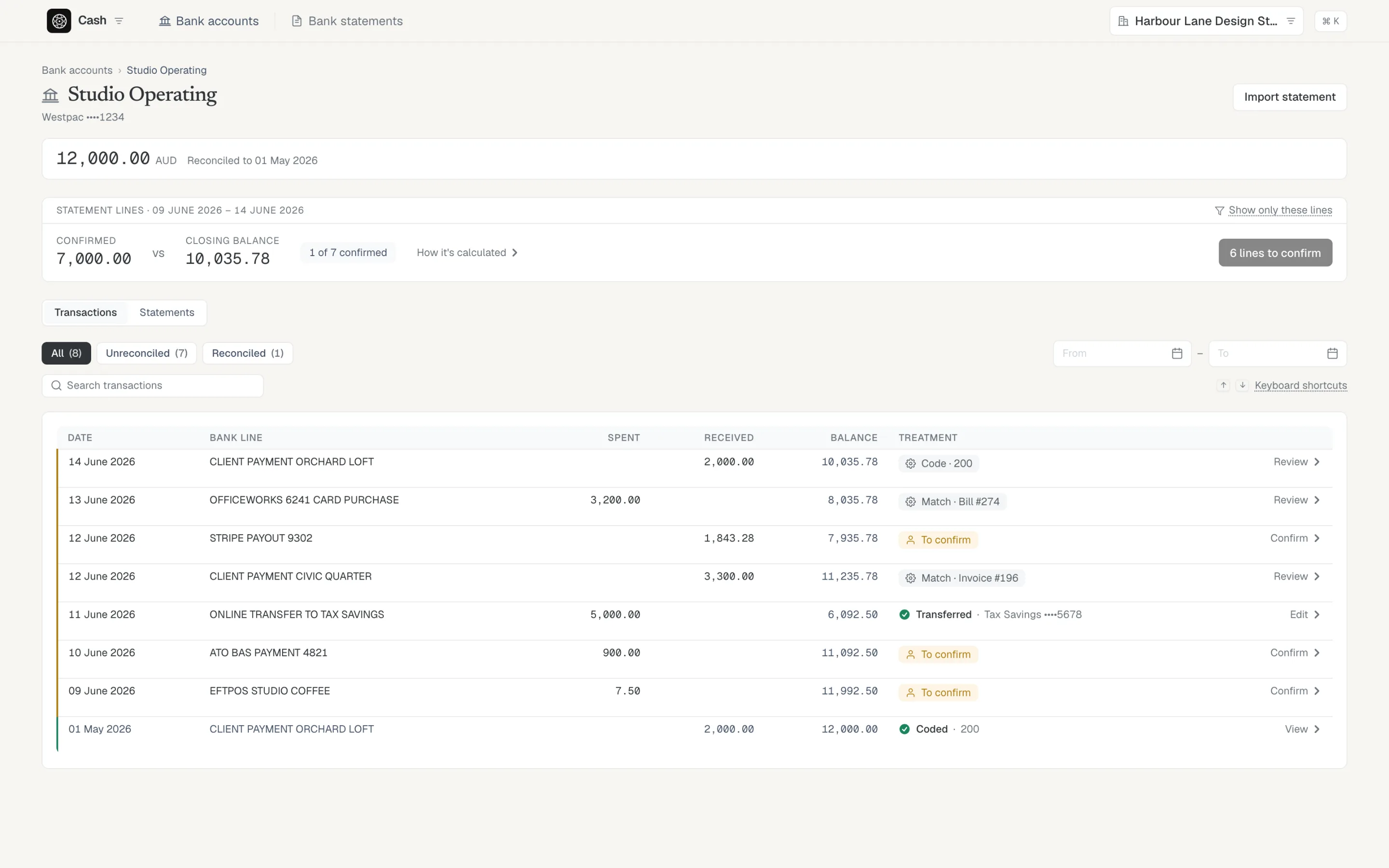Open the Harbour Lane Design organisation switcher
Viewport: 1389px width, 868px height.
[1206, 21]
